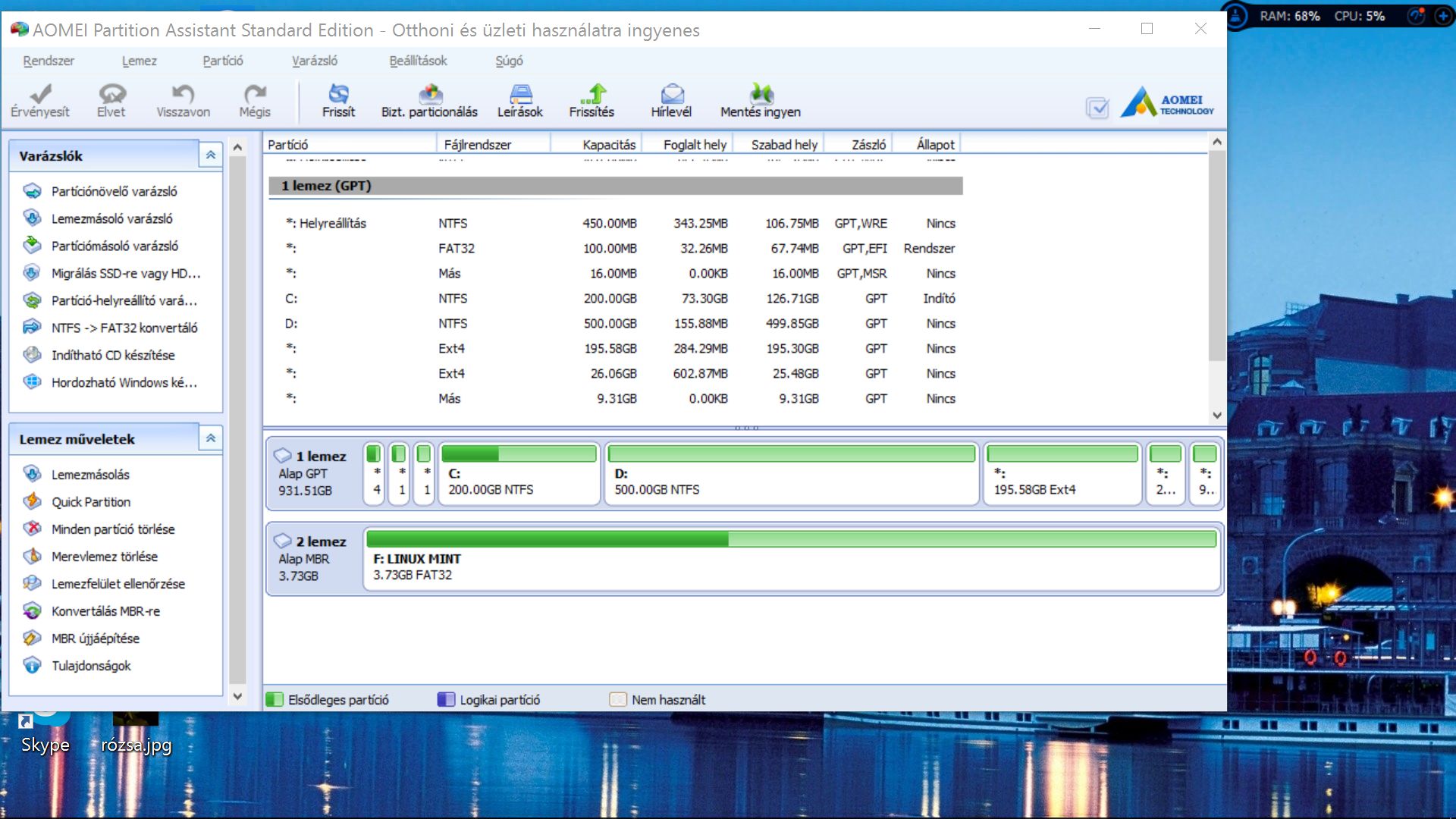
Task: Open the Rendszer menu
Action: pos(49,61)
